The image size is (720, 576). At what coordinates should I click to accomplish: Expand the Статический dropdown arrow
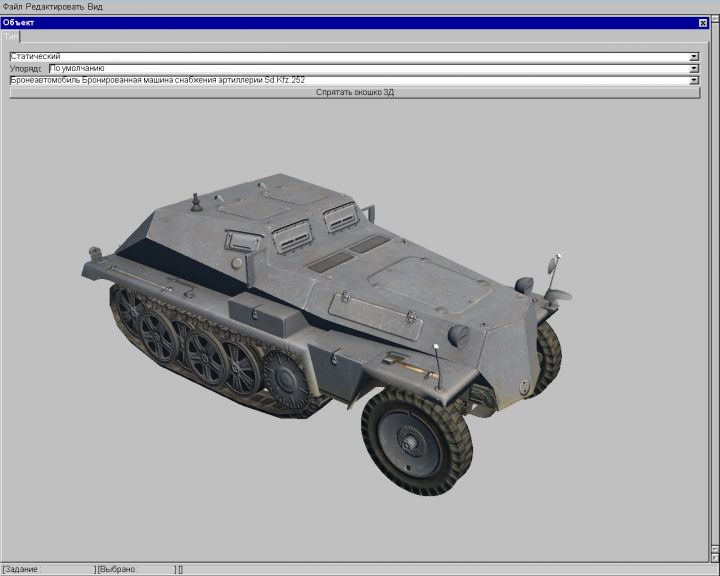tap(694, 57)
